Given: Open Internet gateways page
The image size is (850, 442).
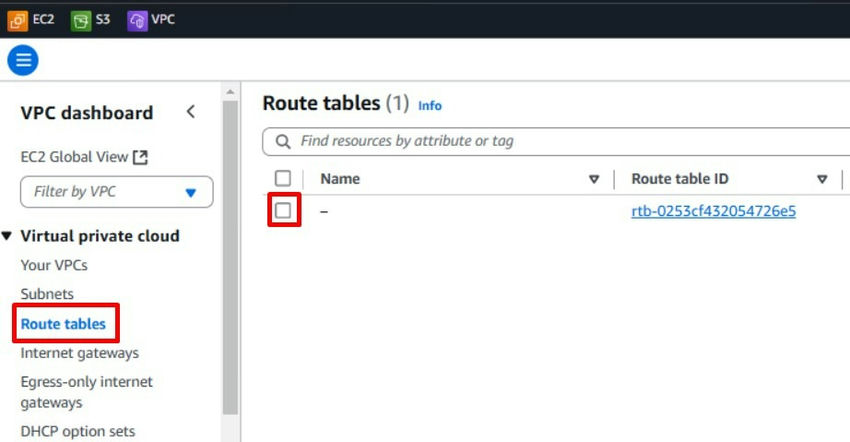Looking at the screenshot, I should point(80,353).
